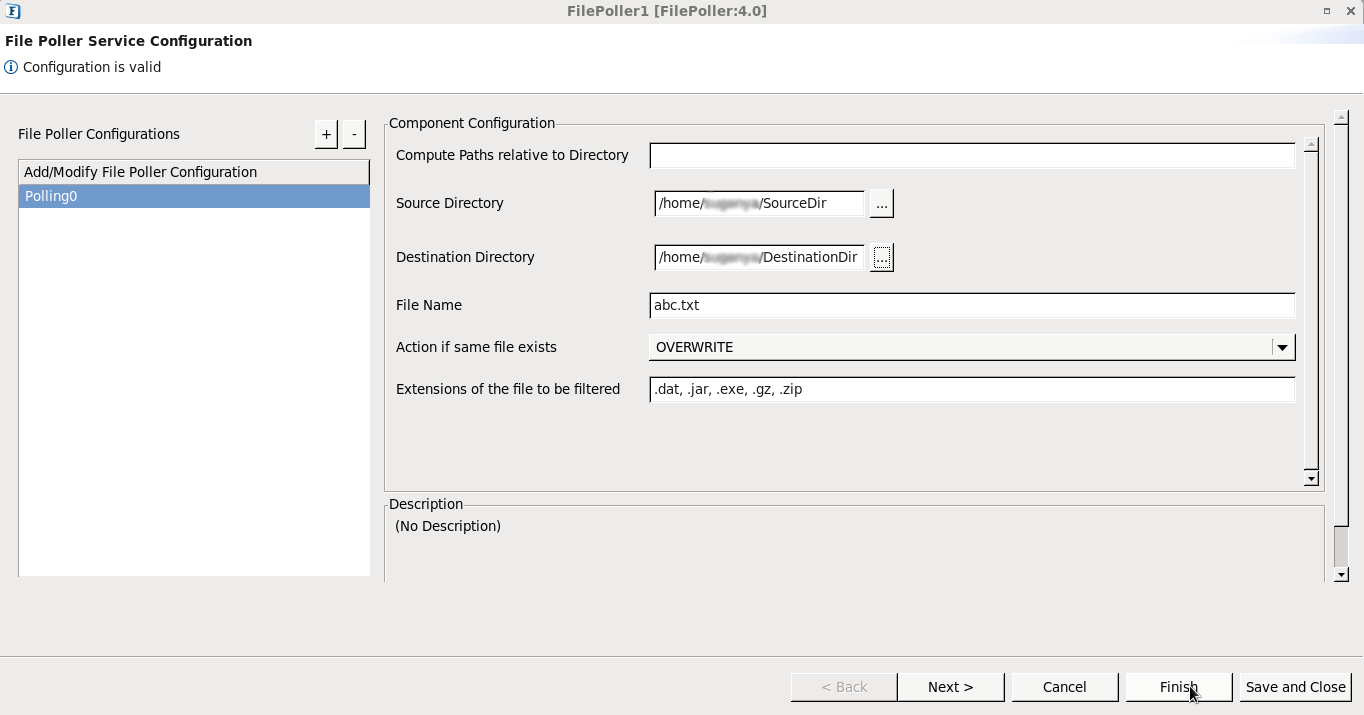Image resolution: width=1364 pixels, height=715 pixels.
Task: Click the file extensions filter field
Action: [x=972, y=390]
